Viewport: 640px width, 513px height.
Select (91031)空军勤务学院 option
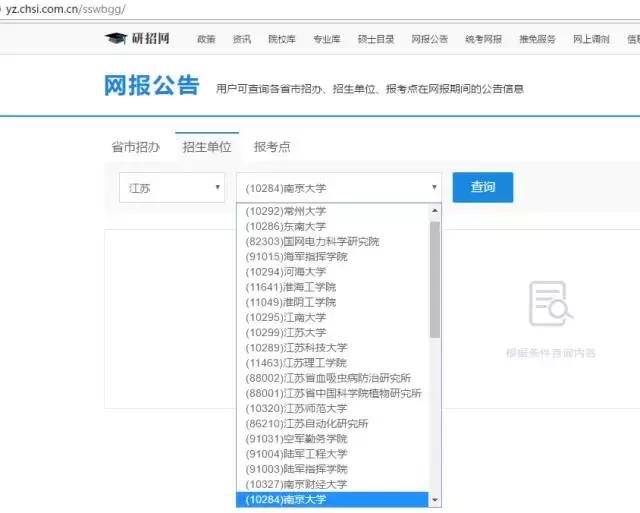click(x=333, y=438)
